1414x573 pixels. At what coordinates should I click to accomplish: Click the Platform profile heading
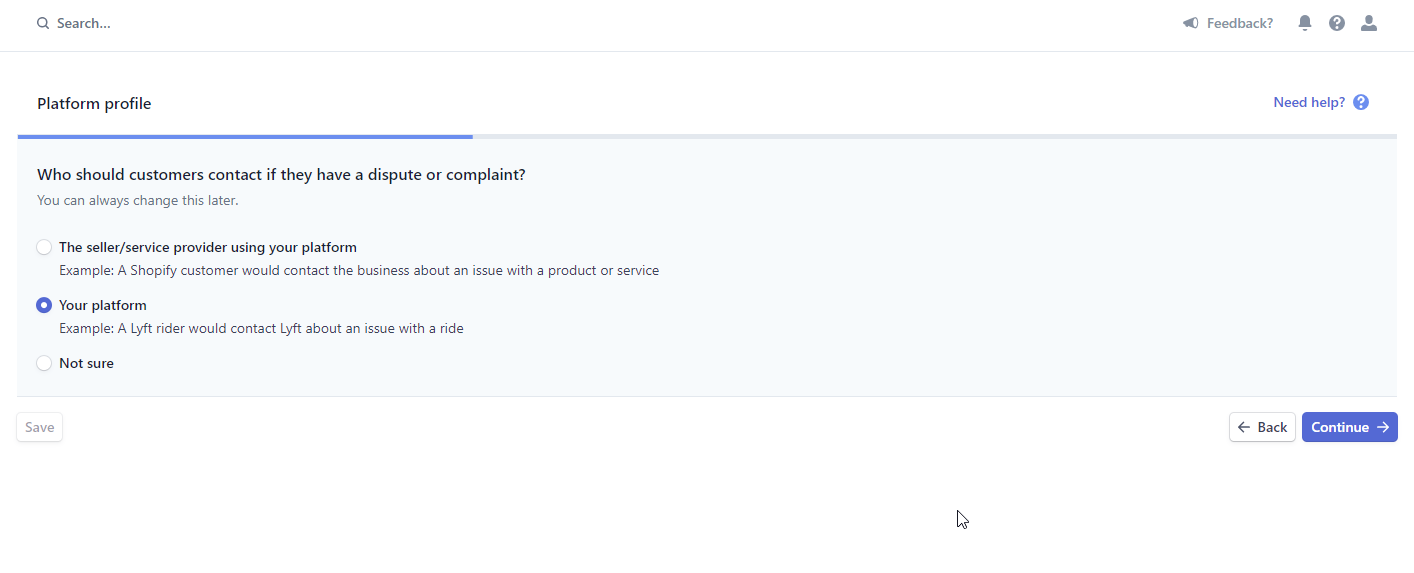(94, 103)
